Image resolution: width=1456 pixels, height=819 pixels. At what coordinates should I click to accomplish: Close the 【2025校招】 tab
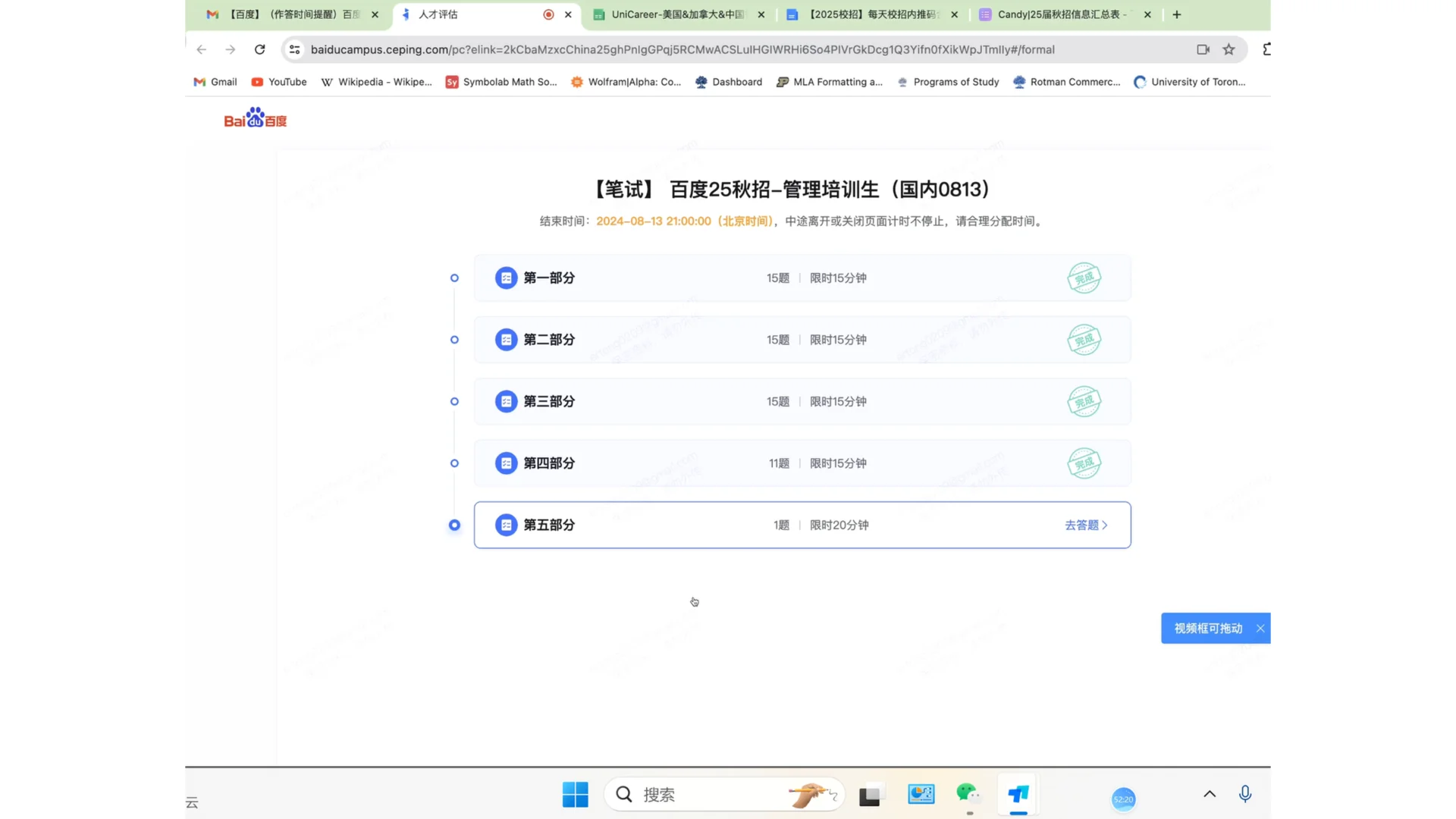click(954, 14)
